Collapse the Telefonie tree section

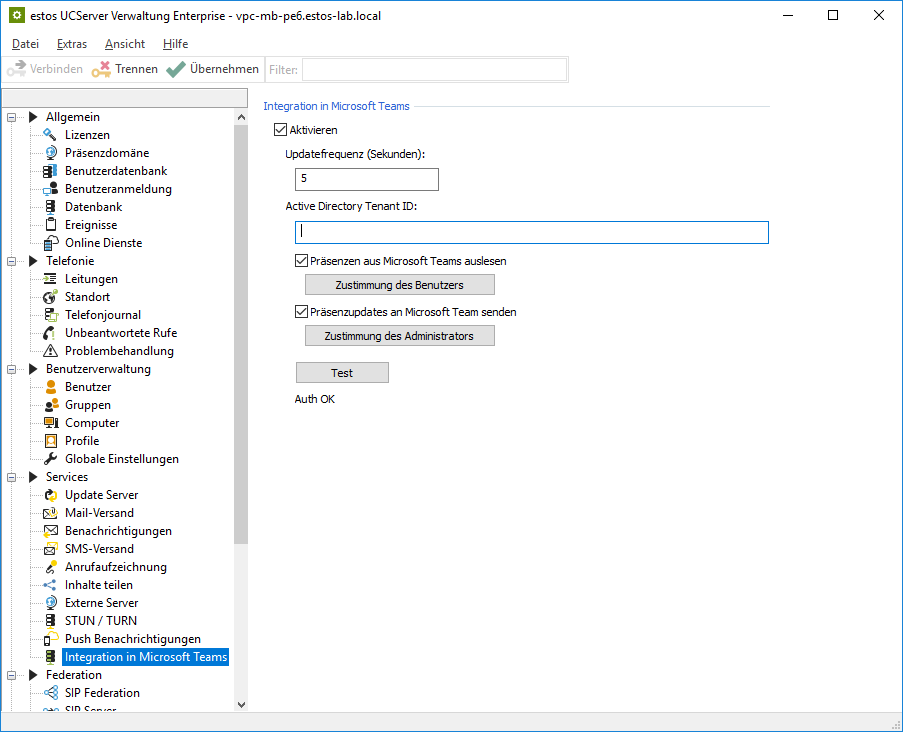tap(12, 261)
